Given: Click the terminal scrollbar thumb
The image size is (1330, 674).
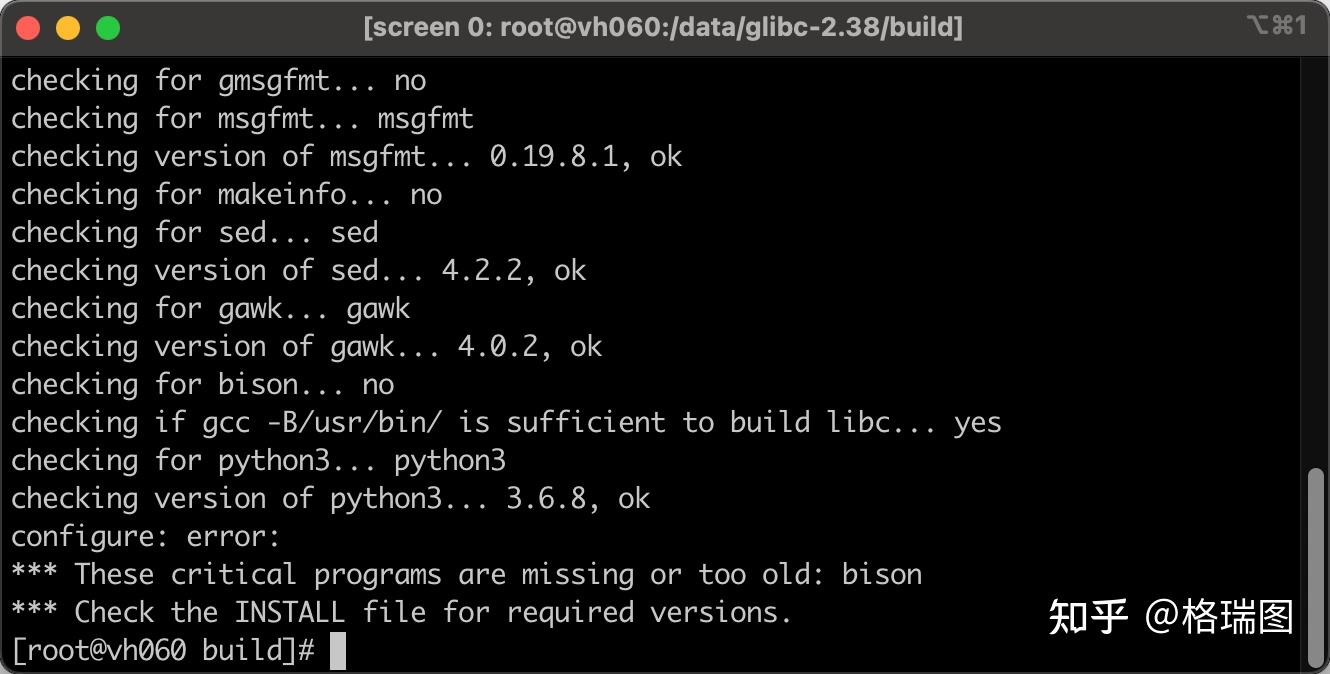Looking at the screenshot, I should coord(1317,567).
